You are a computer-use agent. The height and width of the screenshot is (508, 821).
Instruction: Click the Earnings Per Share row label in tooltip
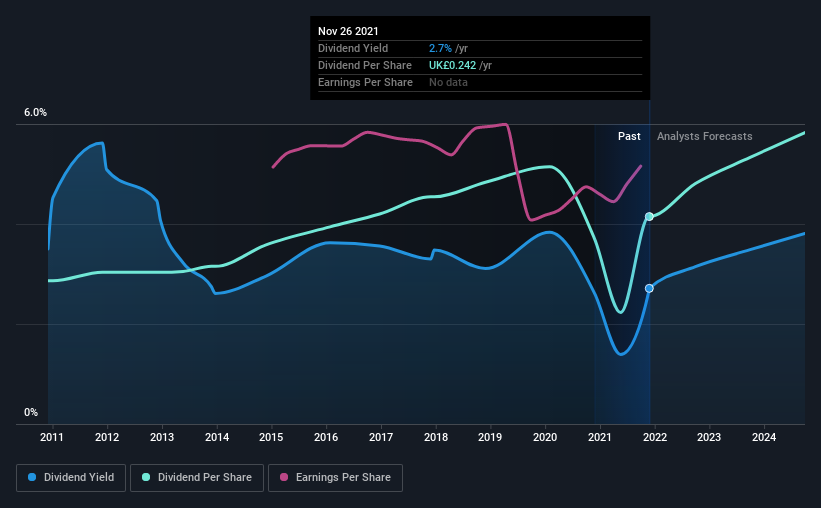tap(365, 83)
